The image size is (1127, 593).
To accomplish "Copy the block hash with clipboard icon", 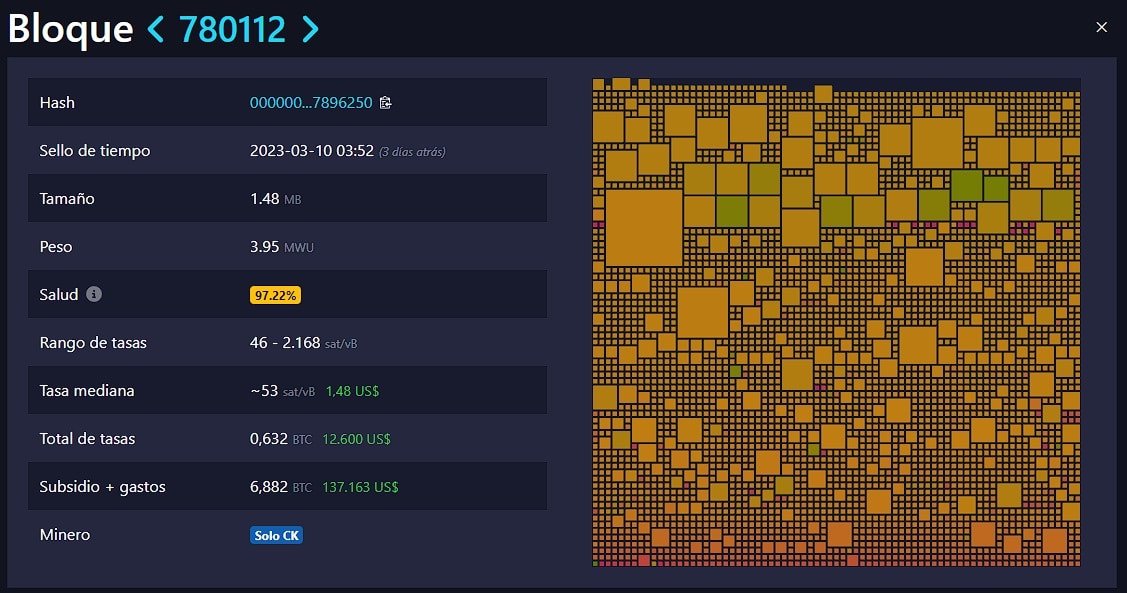I will pyautogui.click(x=386, y=103).
